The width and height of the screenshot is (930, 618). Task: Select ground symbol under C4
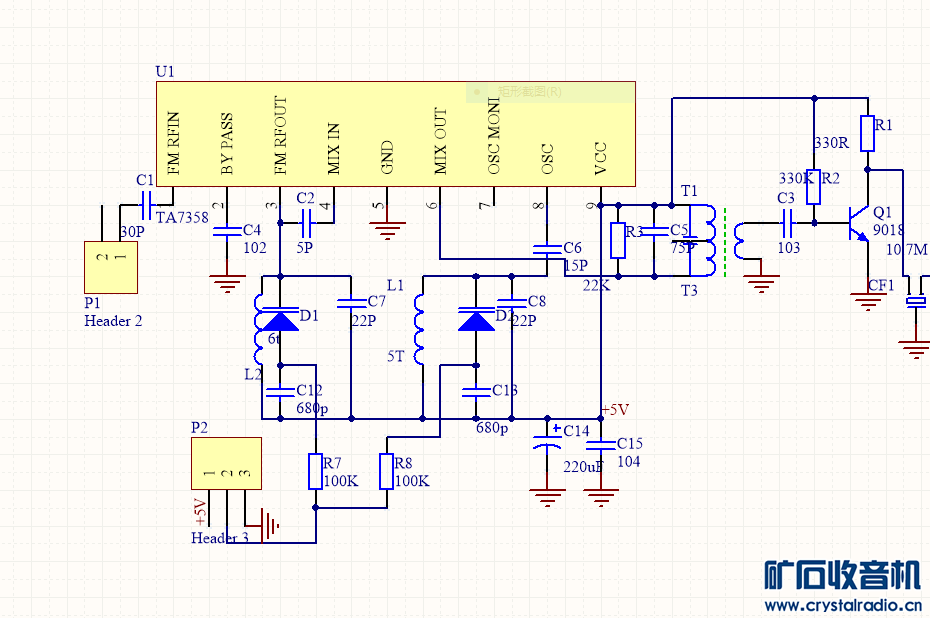coord(227,284)
